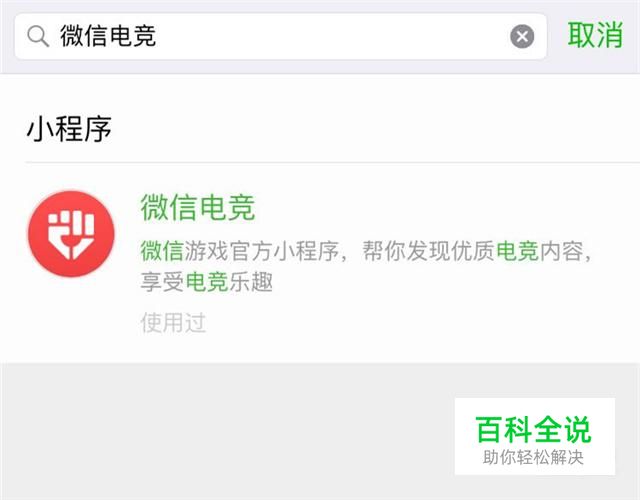Image resolution: width=640 pixels, height=500 pixels.
Task: Tap the empty gray area below the results
Action: (x=224, y=431)
